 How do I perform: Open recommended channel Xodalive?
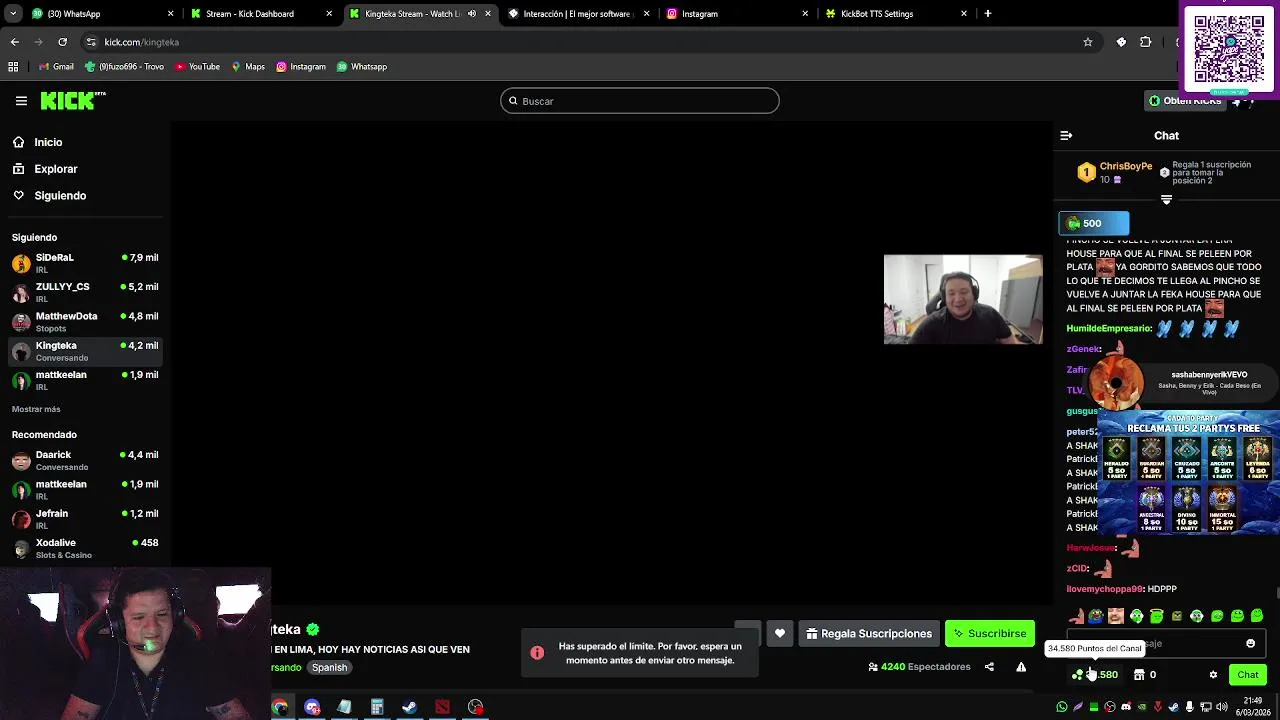coord(85,548)
